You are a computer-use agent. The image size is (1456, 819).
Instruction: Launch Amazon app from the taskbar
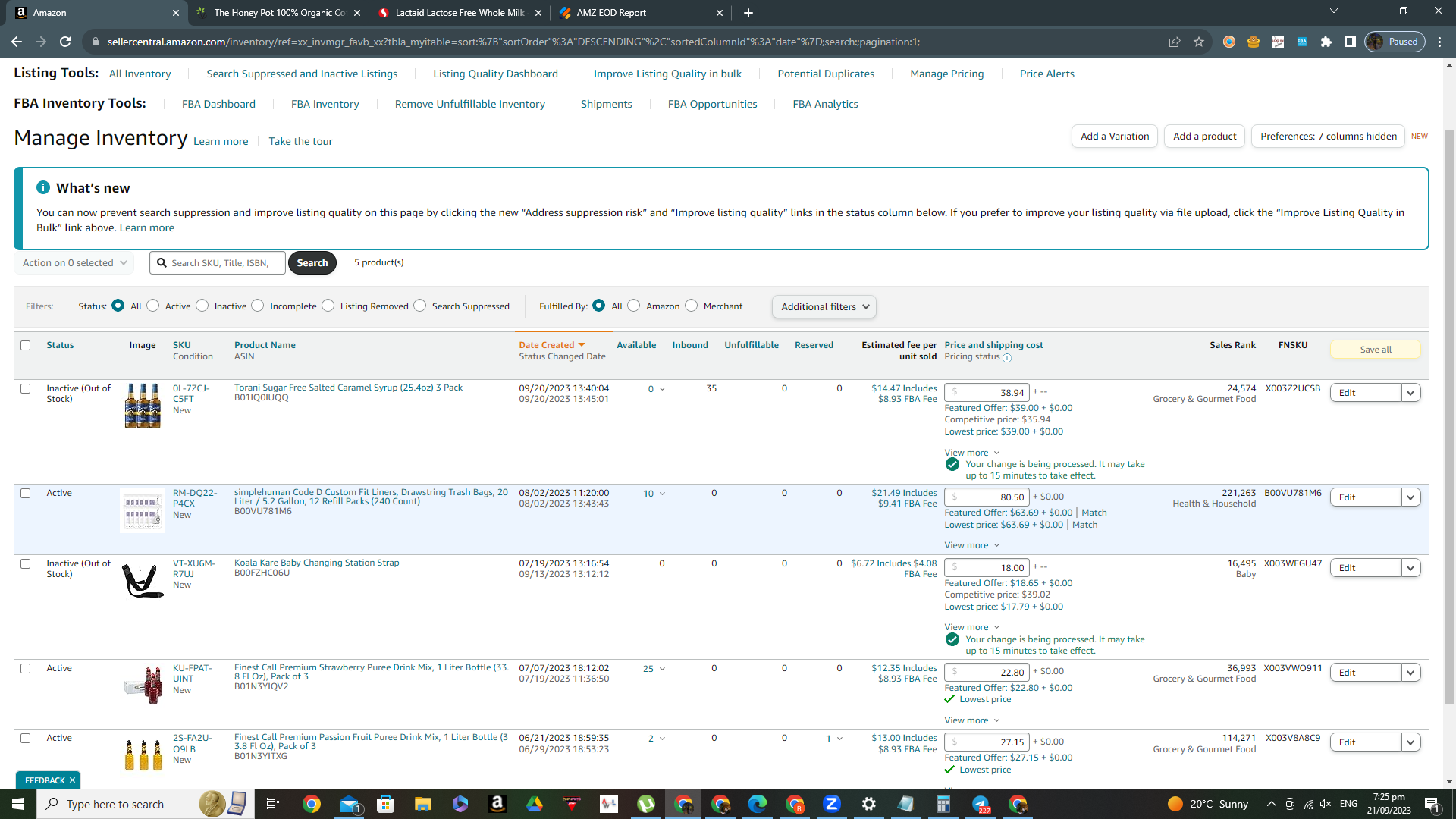[497, 804]
